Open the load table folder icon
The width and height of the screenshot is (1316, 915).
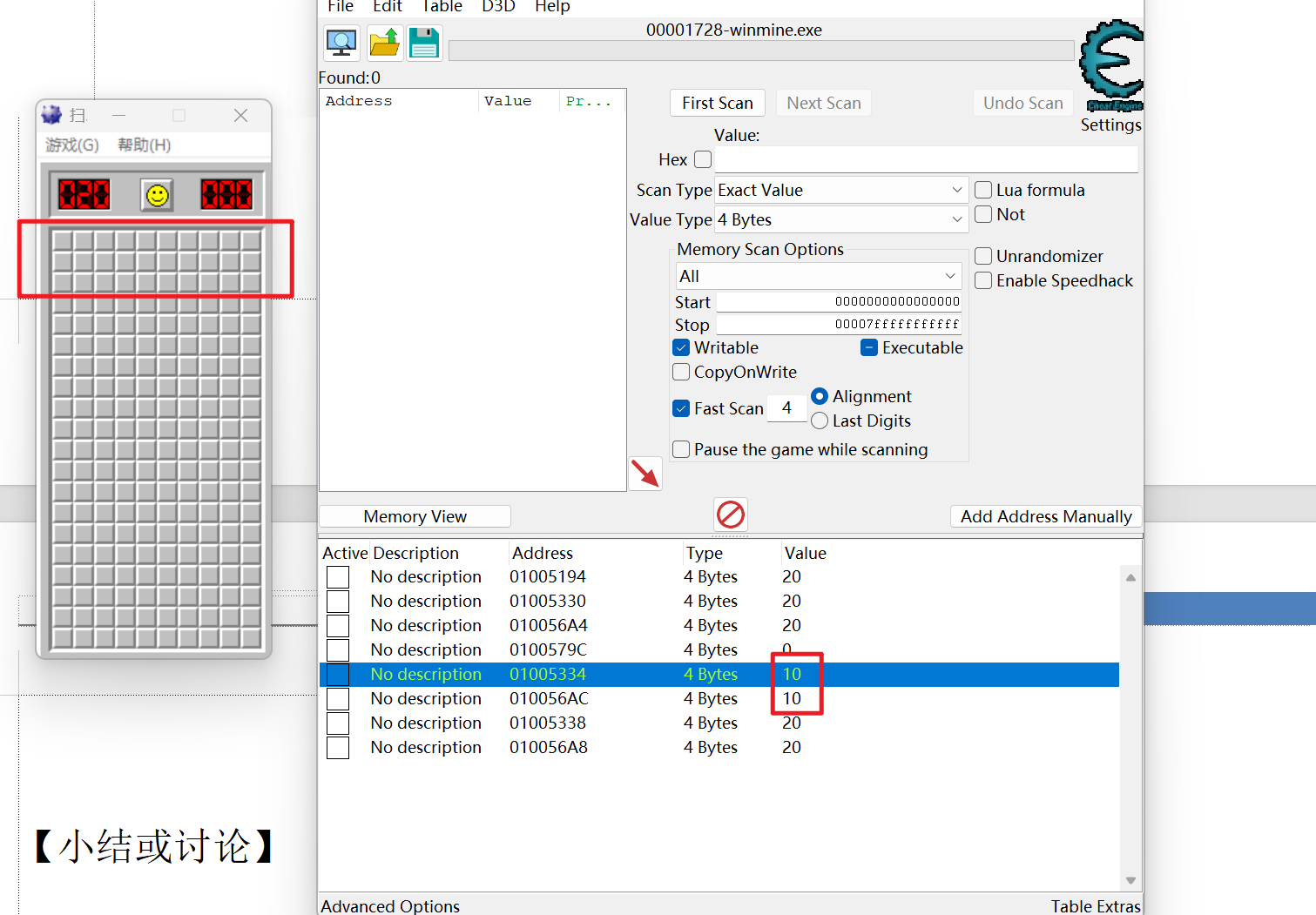pos(383,43)
